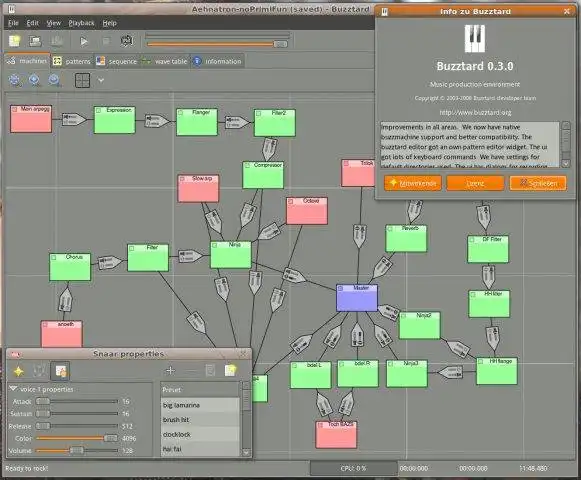The height and width of the screenshot is (480, 581).
Task: Click the edit preset document icon
Action: (x=210, y=370)
